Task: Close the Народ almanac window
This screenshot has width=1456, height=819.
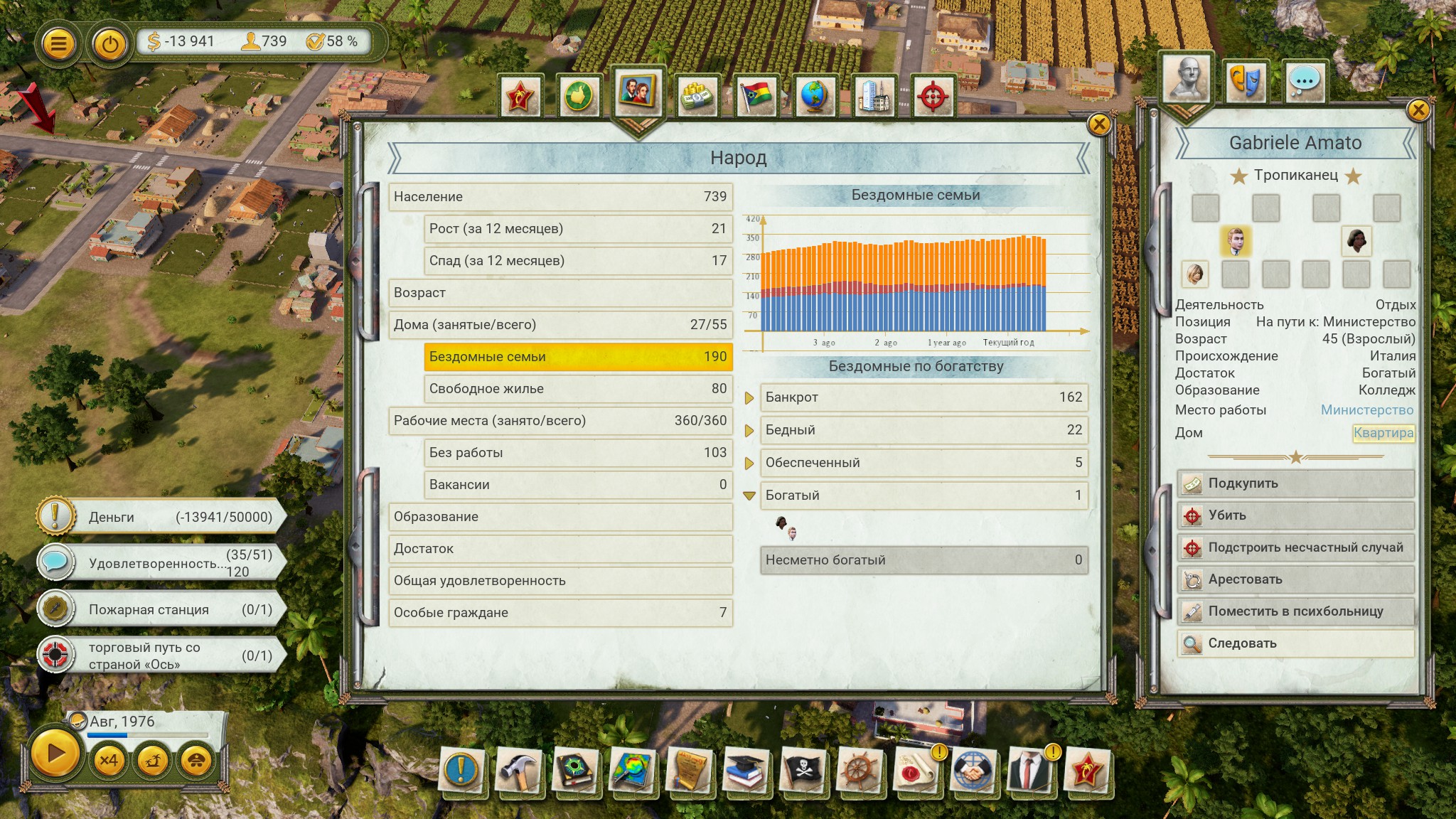Action: tap(1099, 125)
